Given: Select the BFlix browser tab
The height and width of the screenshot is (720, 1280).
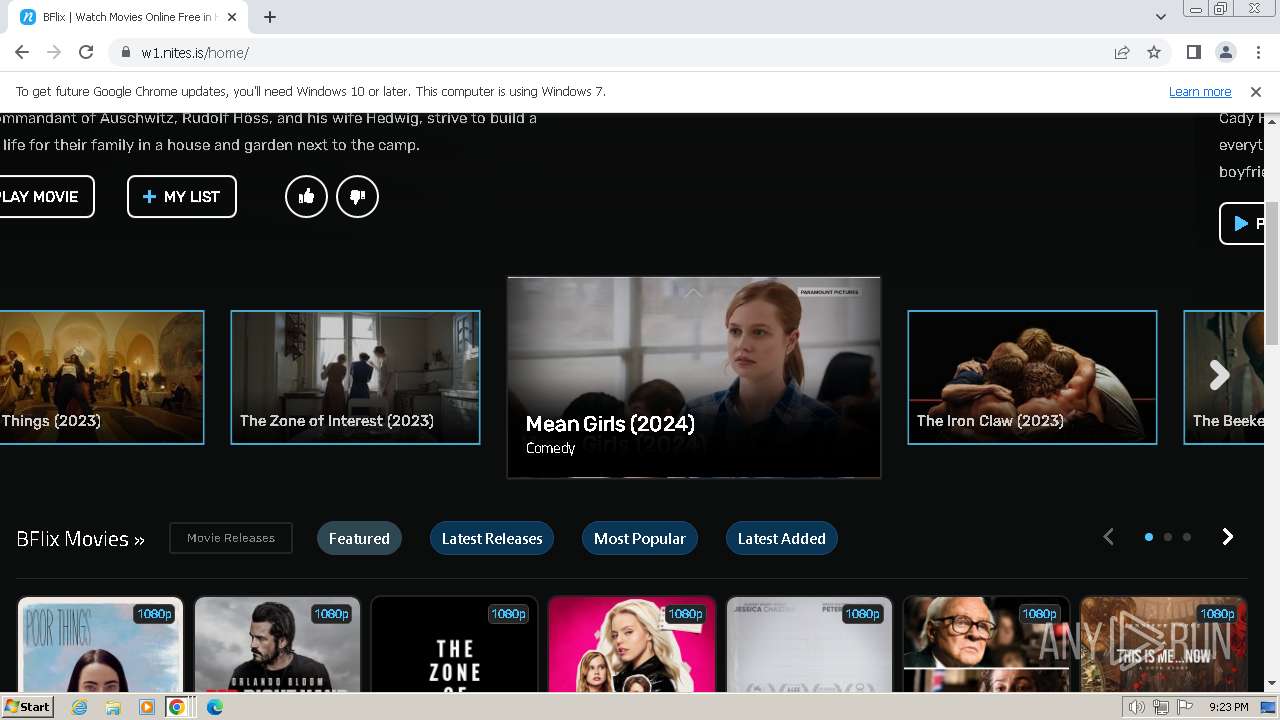Looking at the screenshot, I should (x=128, y=17).
